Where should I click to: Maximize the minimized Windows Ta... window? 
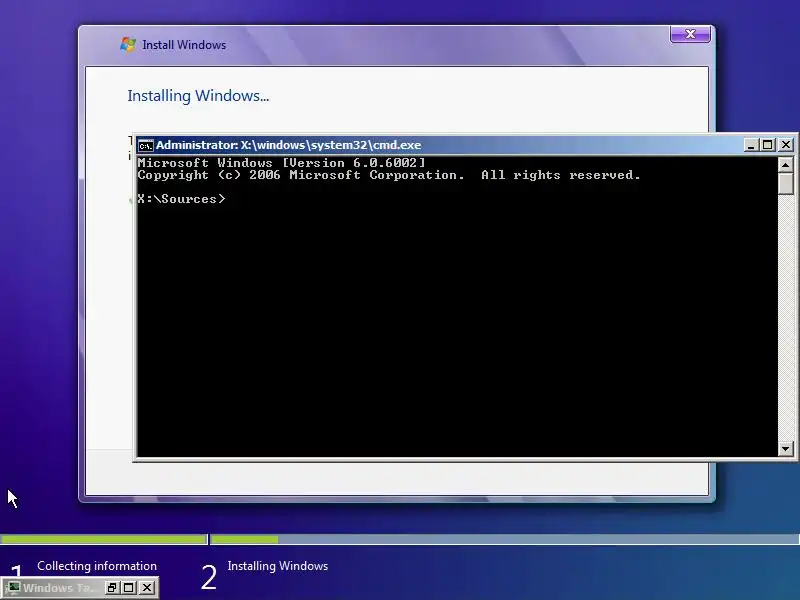click(129, 588)
